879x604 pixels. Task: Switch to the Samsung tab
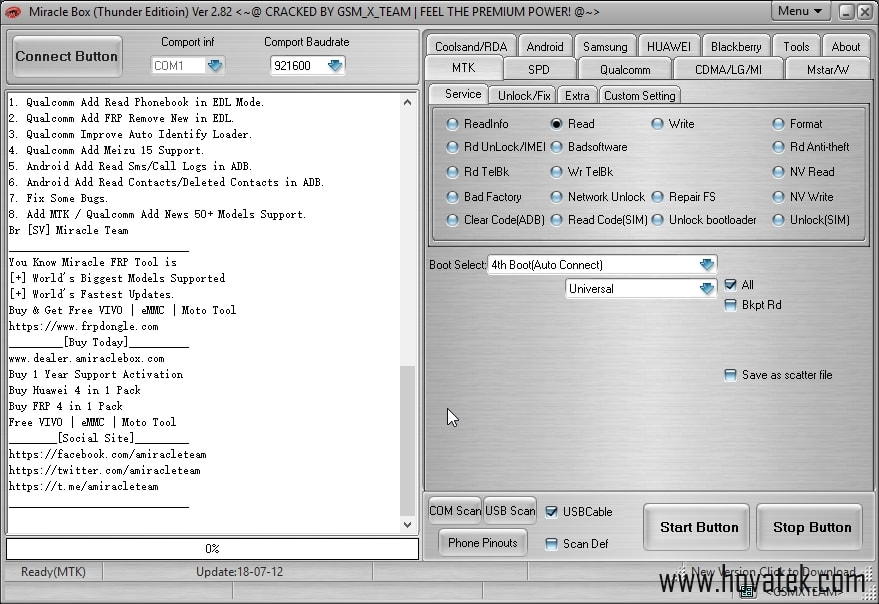click(x=605, y=47)
